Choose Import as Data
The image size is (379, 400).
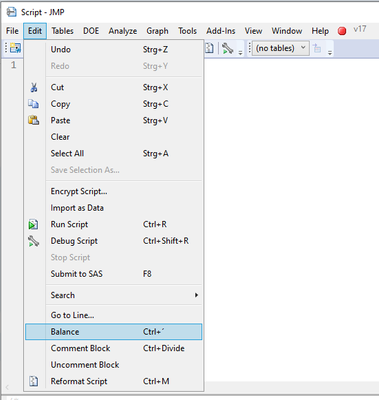pos(114,208)
